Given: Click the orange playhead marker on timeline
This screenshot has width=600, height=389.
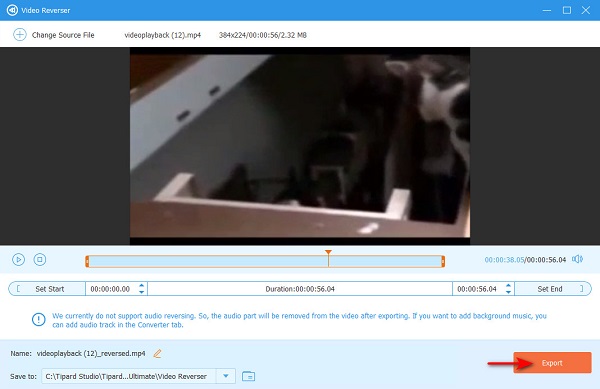Looking at the screenshot, I should pyautogui.click(x=328, y=253).
